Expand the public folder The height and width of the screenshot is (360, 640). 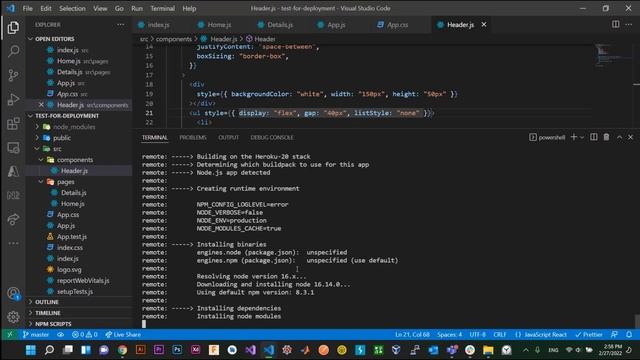point(37,138)
